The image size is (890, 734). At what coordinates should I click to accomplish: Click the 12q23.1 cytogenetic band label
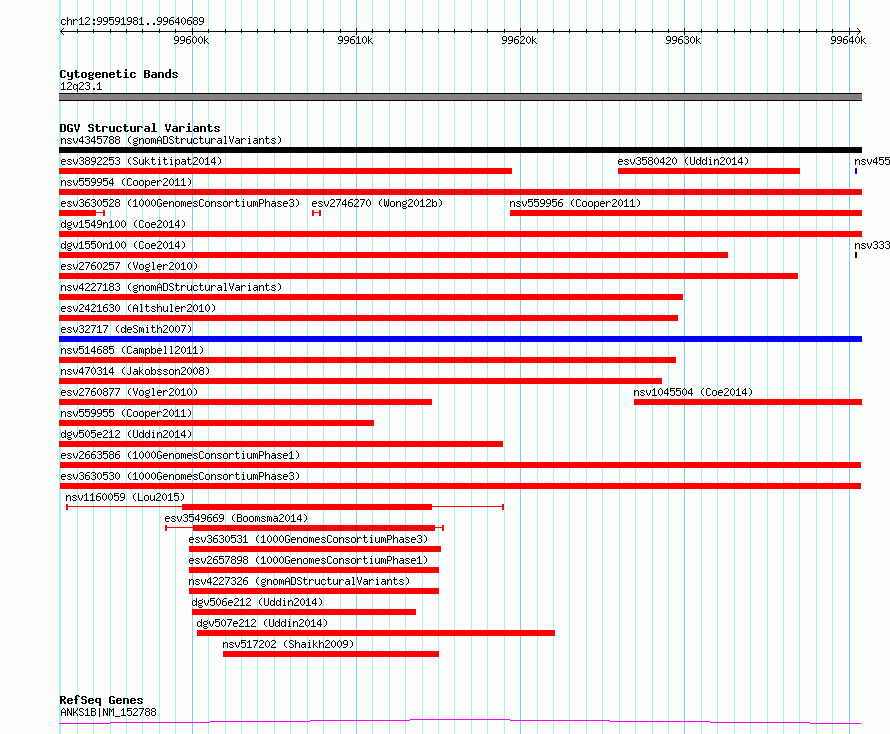[x=81, y=86]
